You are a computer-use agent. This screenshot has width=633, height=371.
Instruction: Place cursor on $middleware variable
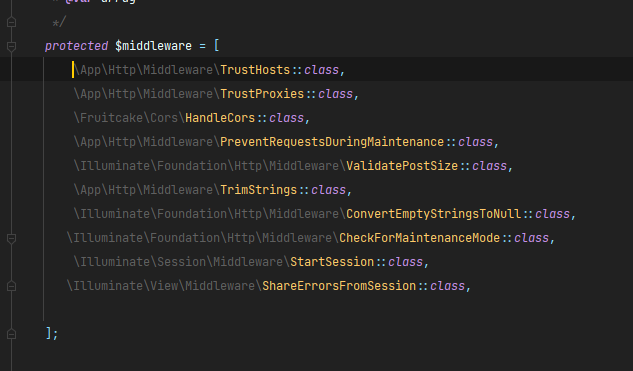[153, 46]
